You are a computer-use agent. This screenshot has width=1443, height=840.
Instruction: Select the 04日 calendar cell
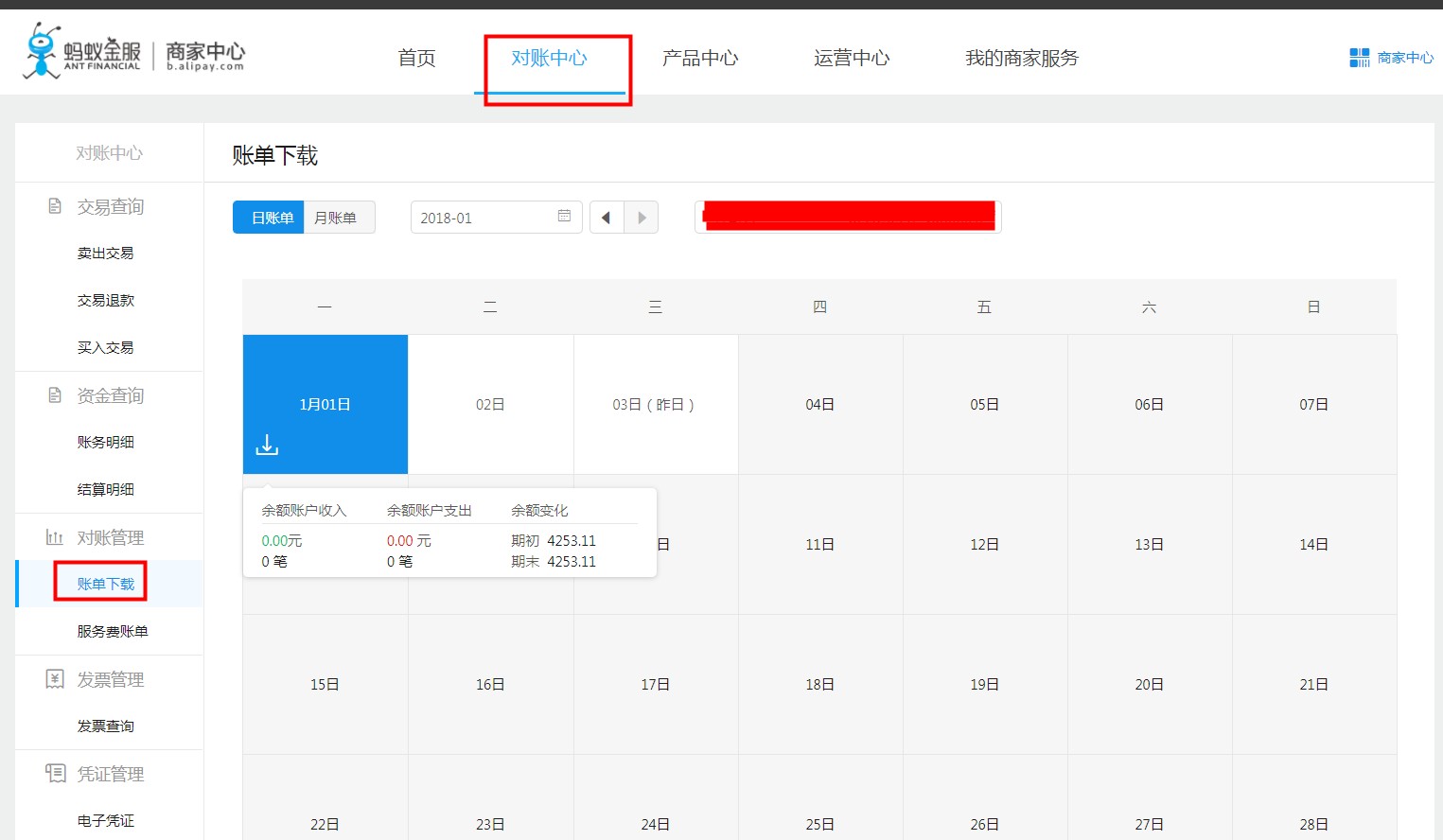pyautogui.click(x=820, y=404)
